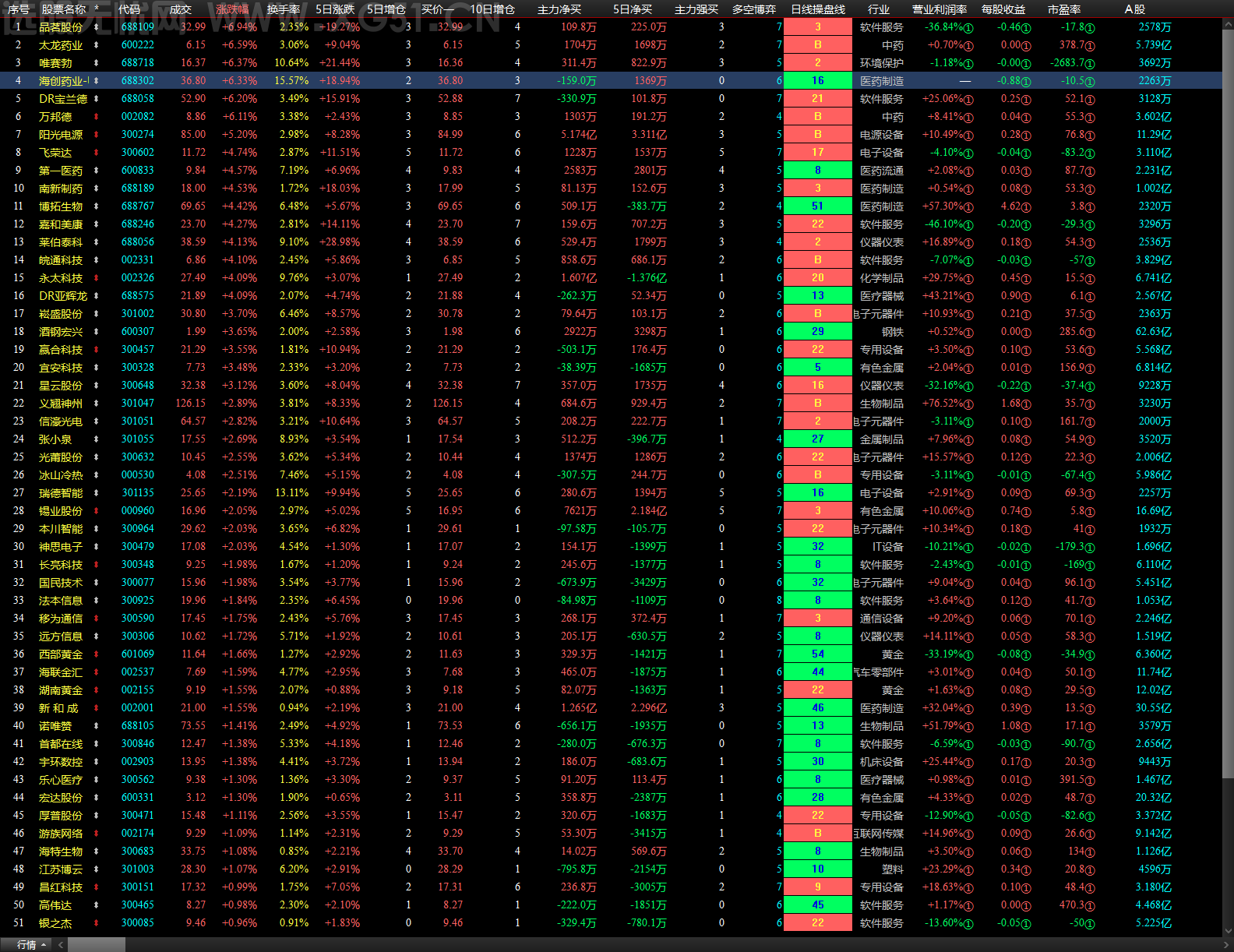Click the red marker icon beside 银之杰
Screen dimensions: 1234x952
point(97,923)
